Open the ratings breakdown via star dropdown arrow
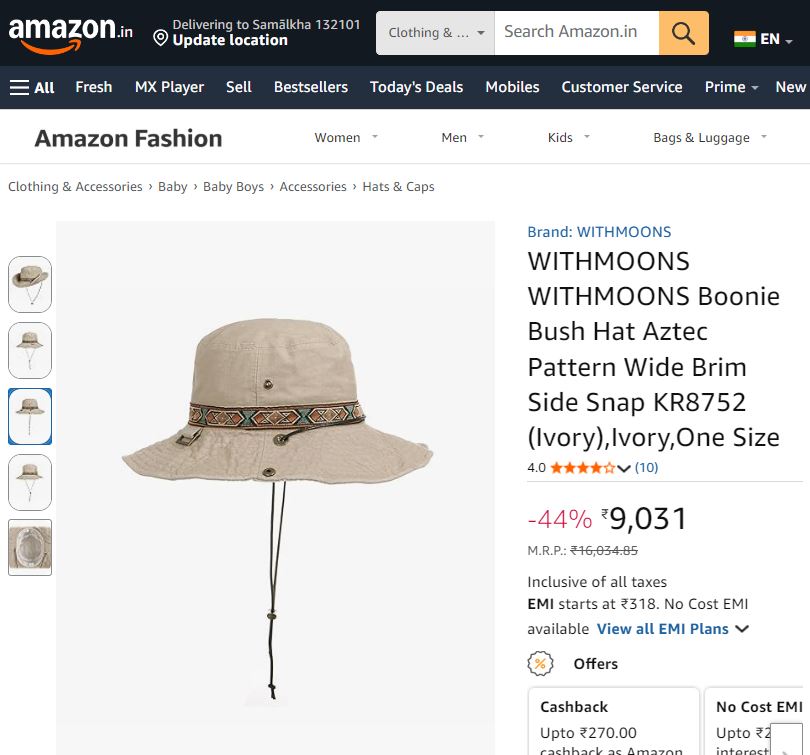The height and width of the screenshot is (755, 810). click(x=624, y=467)
